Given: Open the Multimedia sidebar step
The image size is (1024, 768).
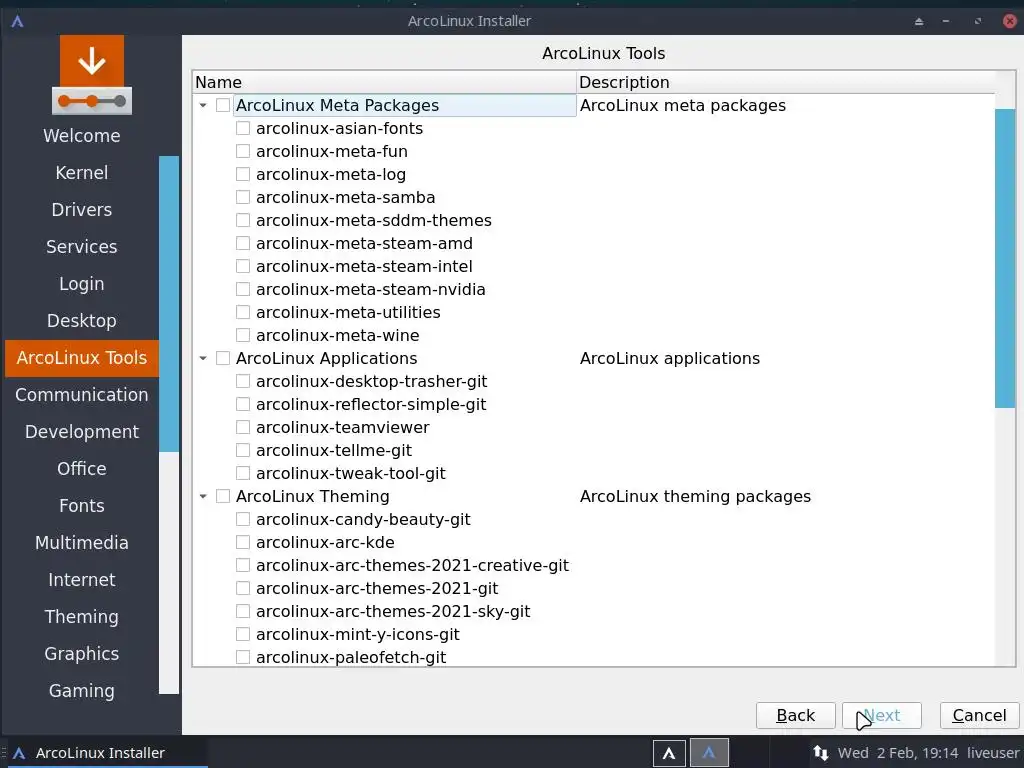Looking at the screenshot, I should click(x=82, y=543).
